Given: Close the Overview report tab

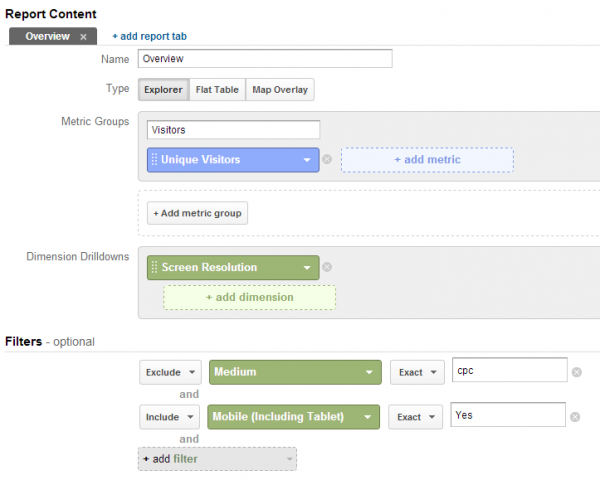Looking at the screenshot, I should 84,36.
